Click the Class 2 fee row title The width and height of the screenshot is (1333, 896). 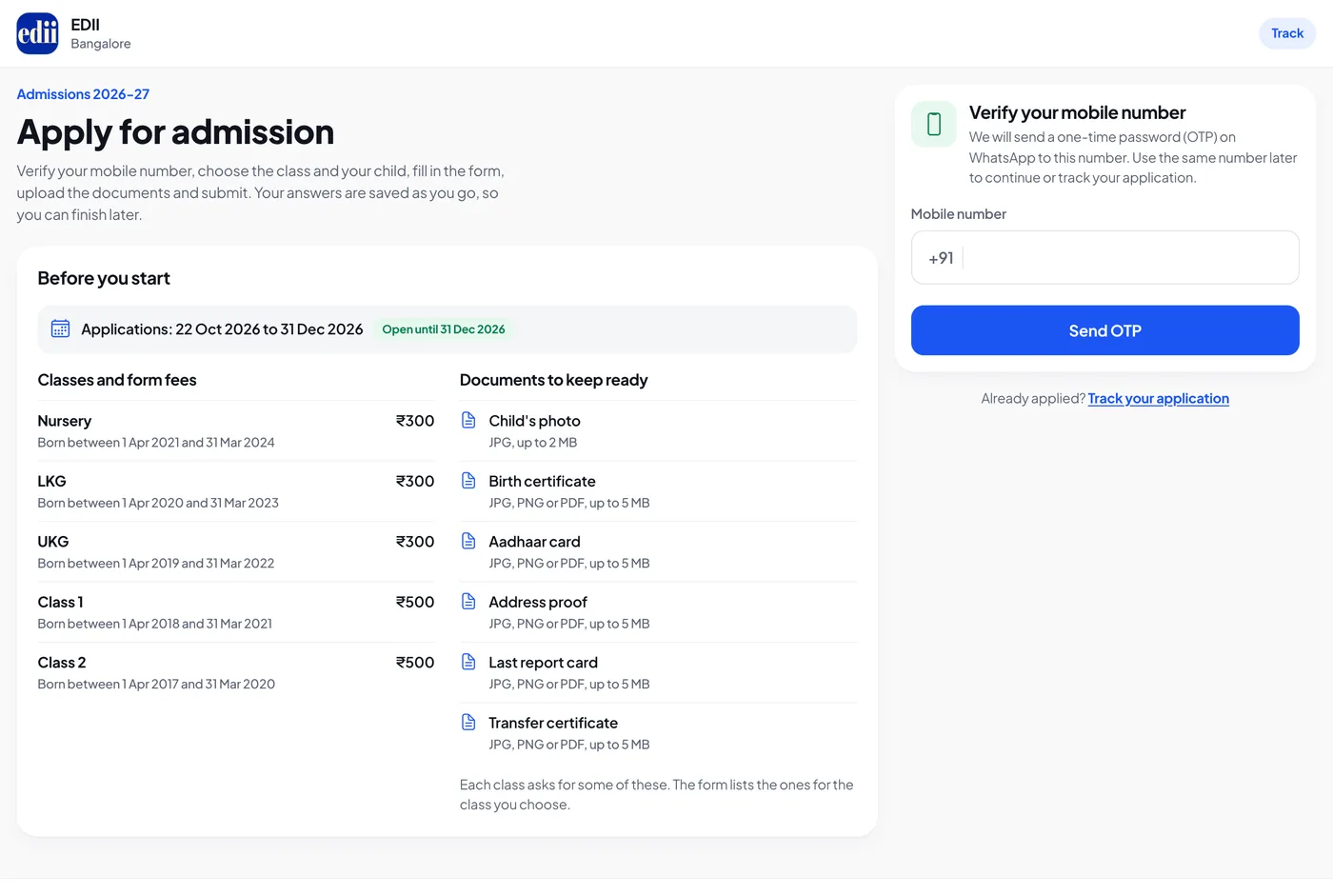(62, 663)
